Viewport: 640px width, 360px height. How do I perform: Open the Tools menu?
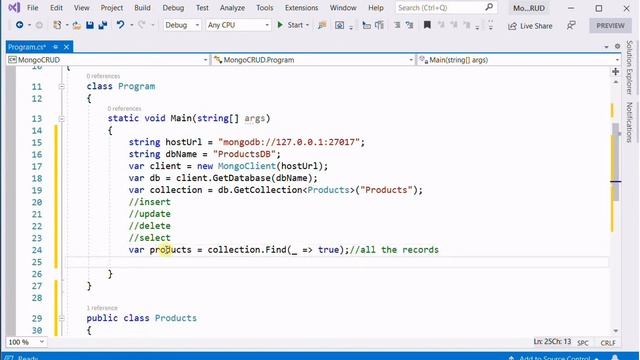click(x=264, y=8)
